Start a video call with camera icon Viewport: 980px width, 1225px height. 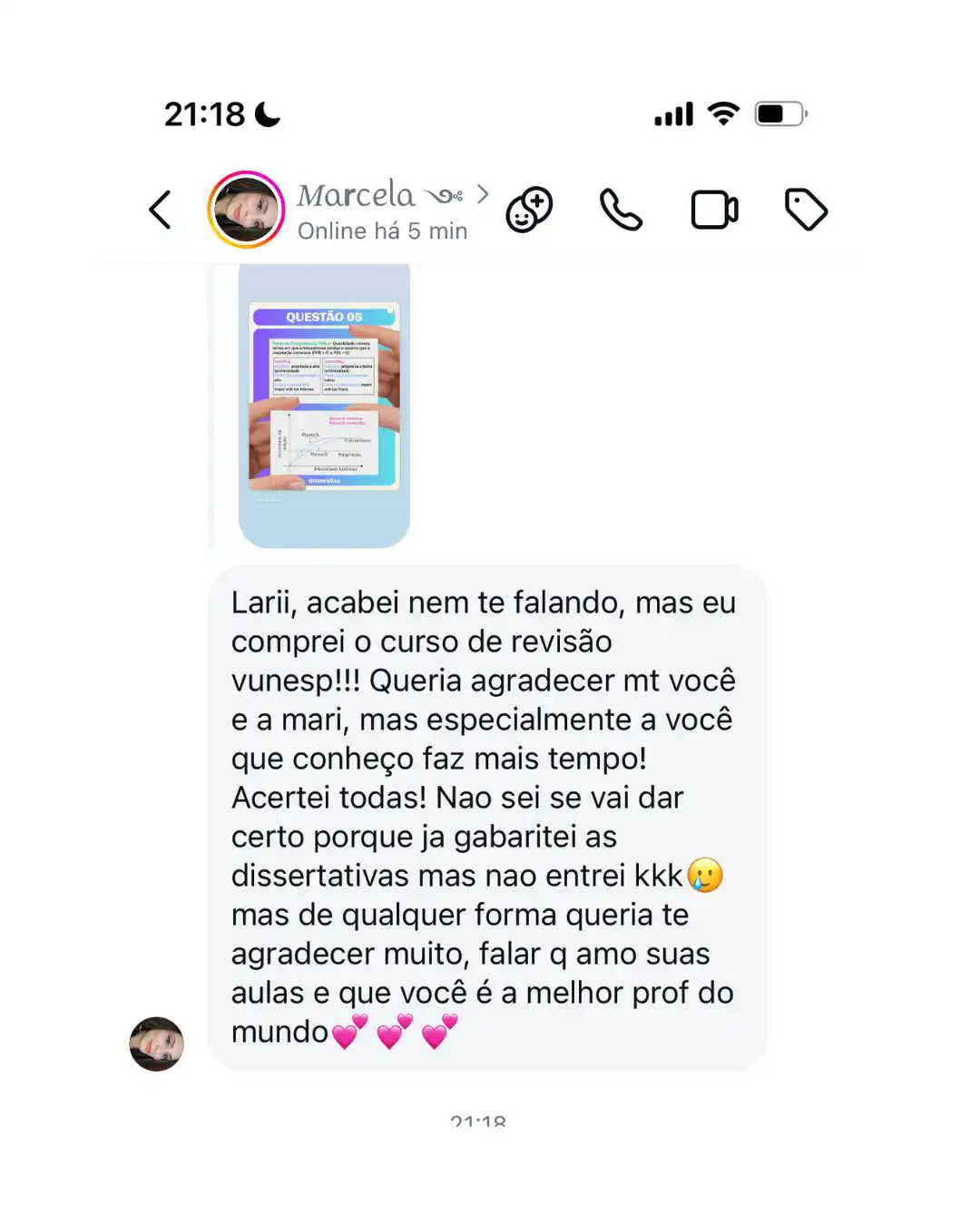coord(714,210)
